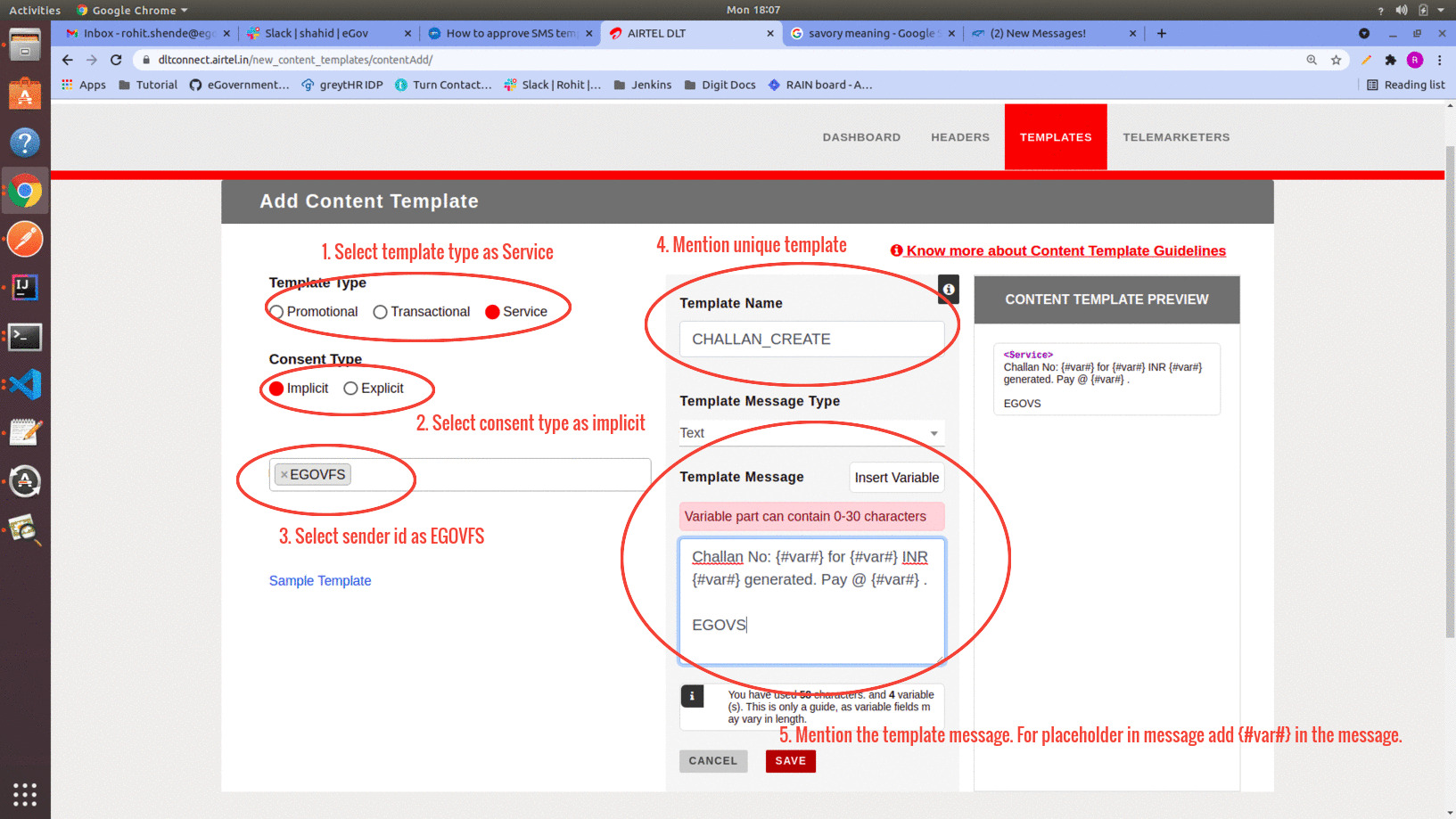Click the red Save button
The image size is (1456, 819).
tap(790, 761)
